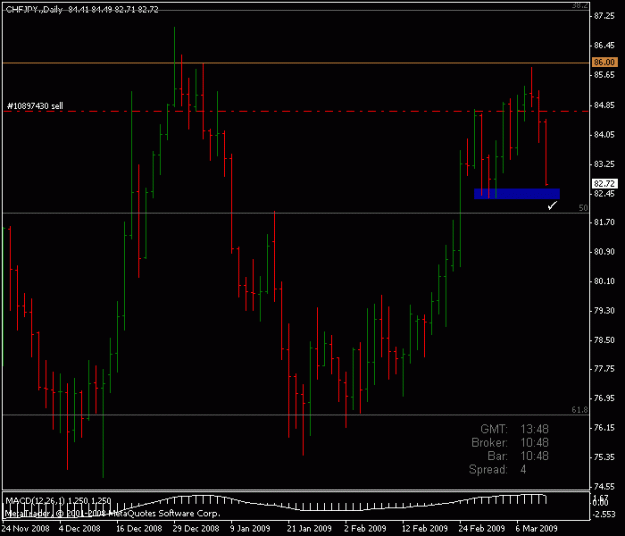625x536 pixels.
Task: Click the 74.55 price axis label
Action: point(604,487)
